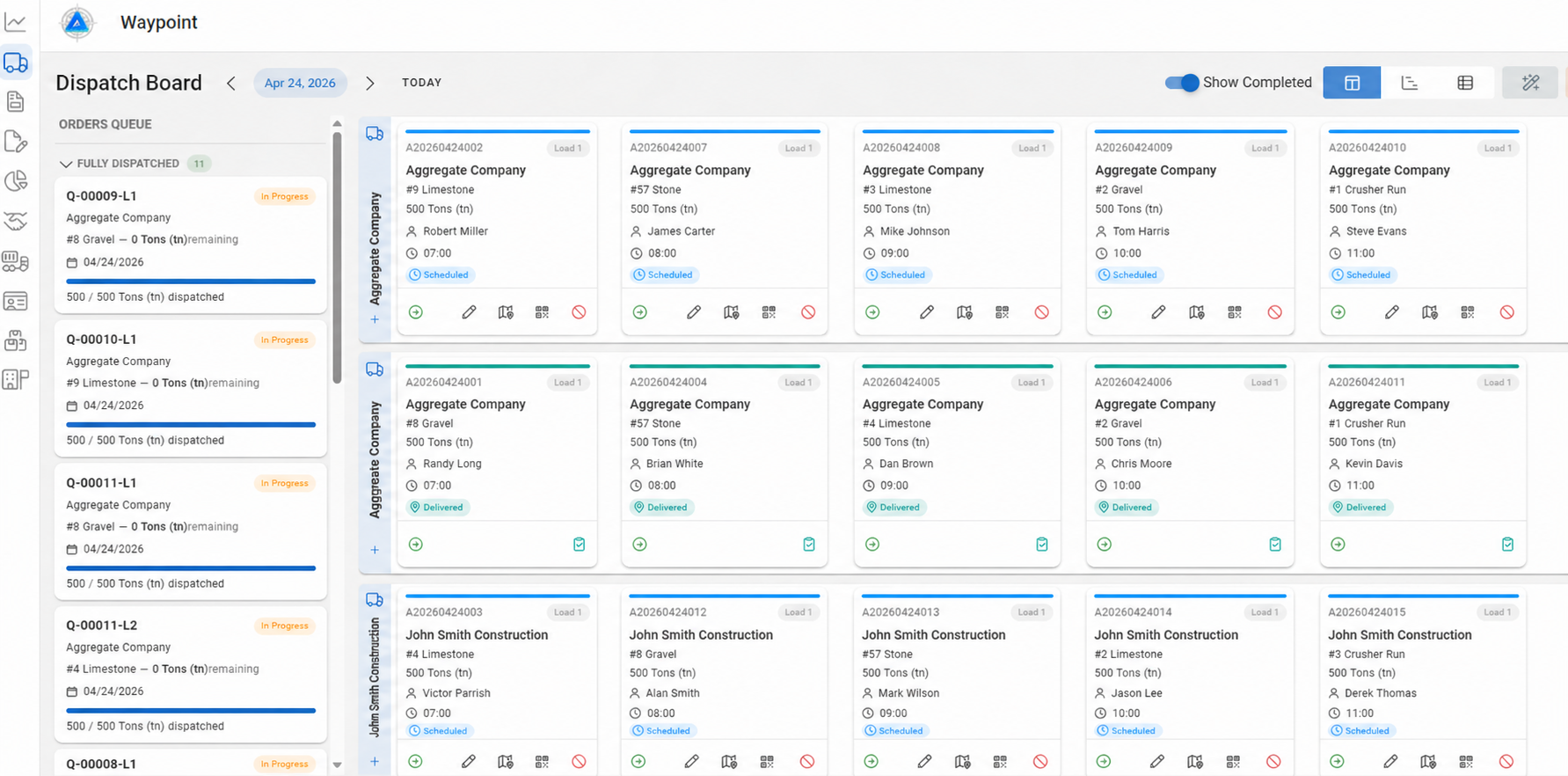Click the analytics chart icon in sidebar
The height and width of the screenshot is (776, 1568).
16,22
